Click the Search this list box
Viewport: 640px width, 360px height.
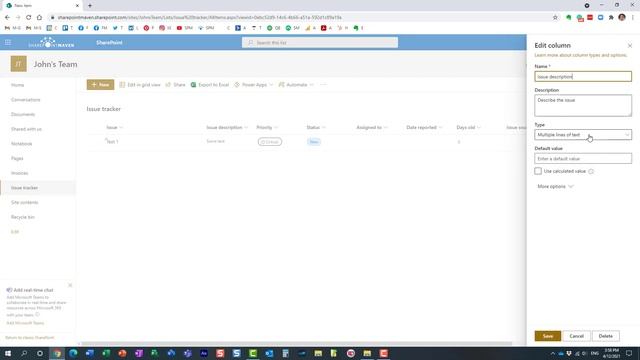[320, 42]
